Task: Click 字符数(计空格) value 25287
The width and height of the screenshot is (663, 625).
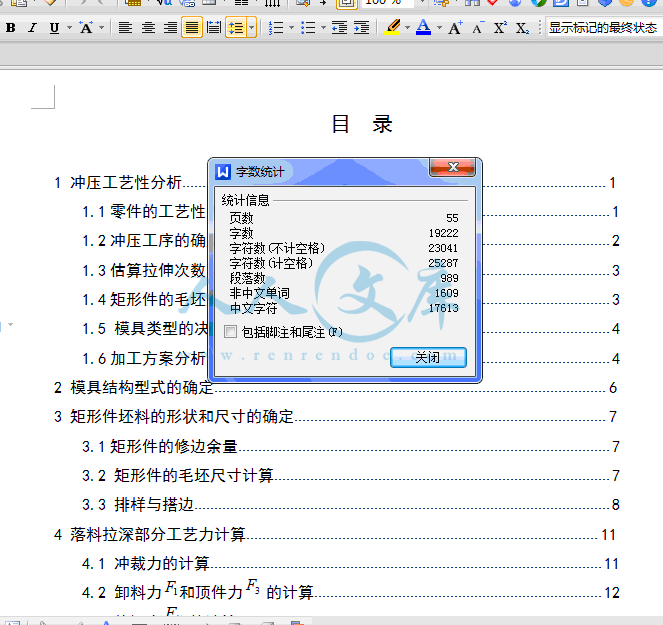Action: [x=443, y=263]
